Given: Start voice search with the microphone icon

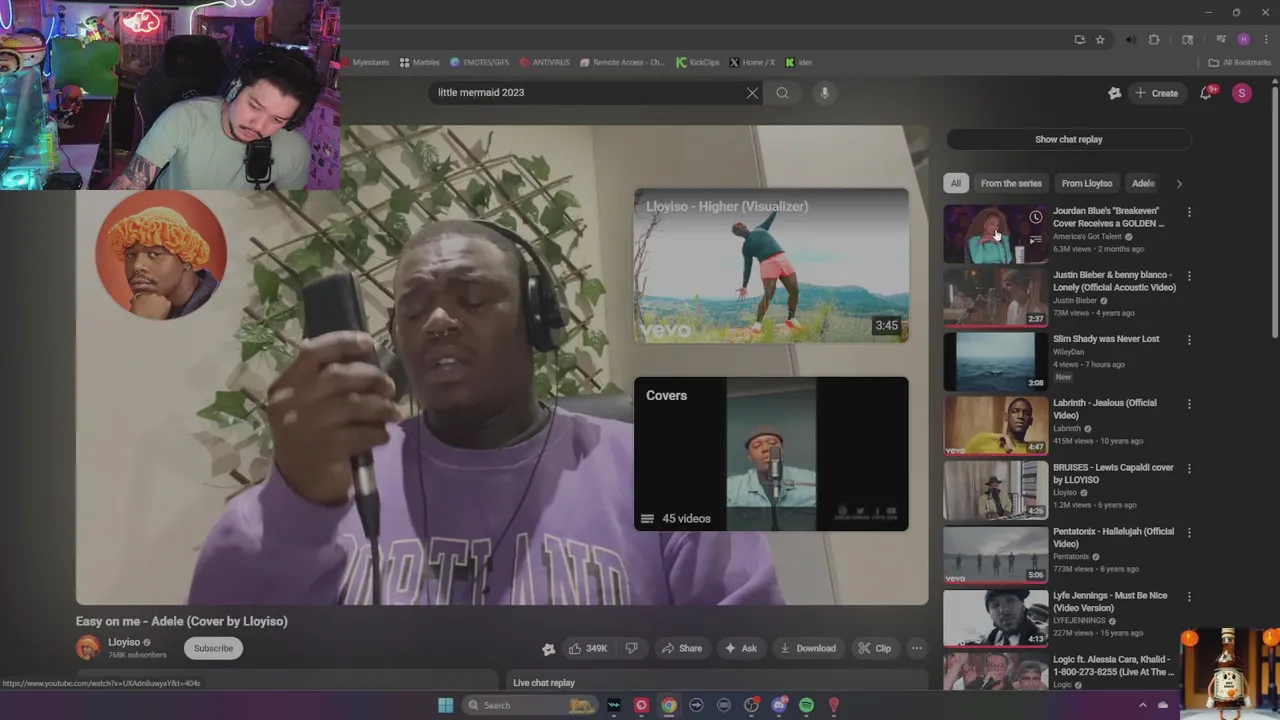Looking at the screenshot, I should 824,93.
